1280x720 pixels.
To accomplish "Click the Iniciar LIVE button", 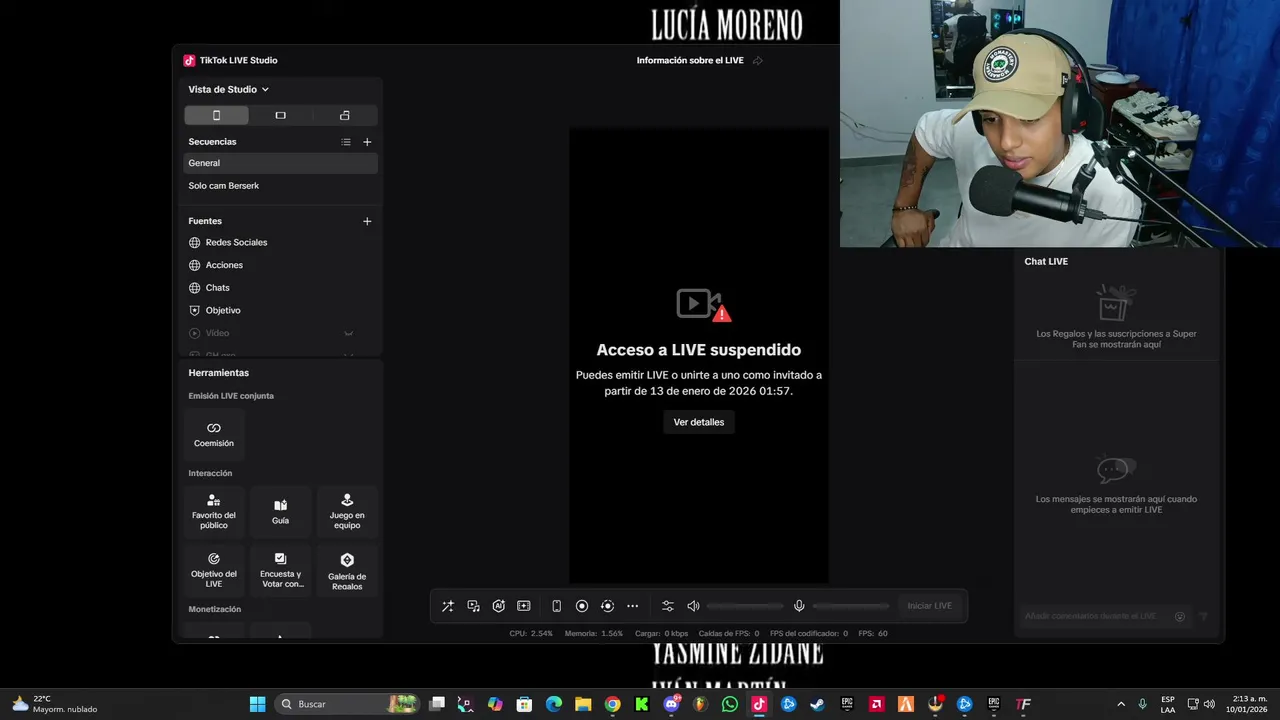I will coord(929,606).
